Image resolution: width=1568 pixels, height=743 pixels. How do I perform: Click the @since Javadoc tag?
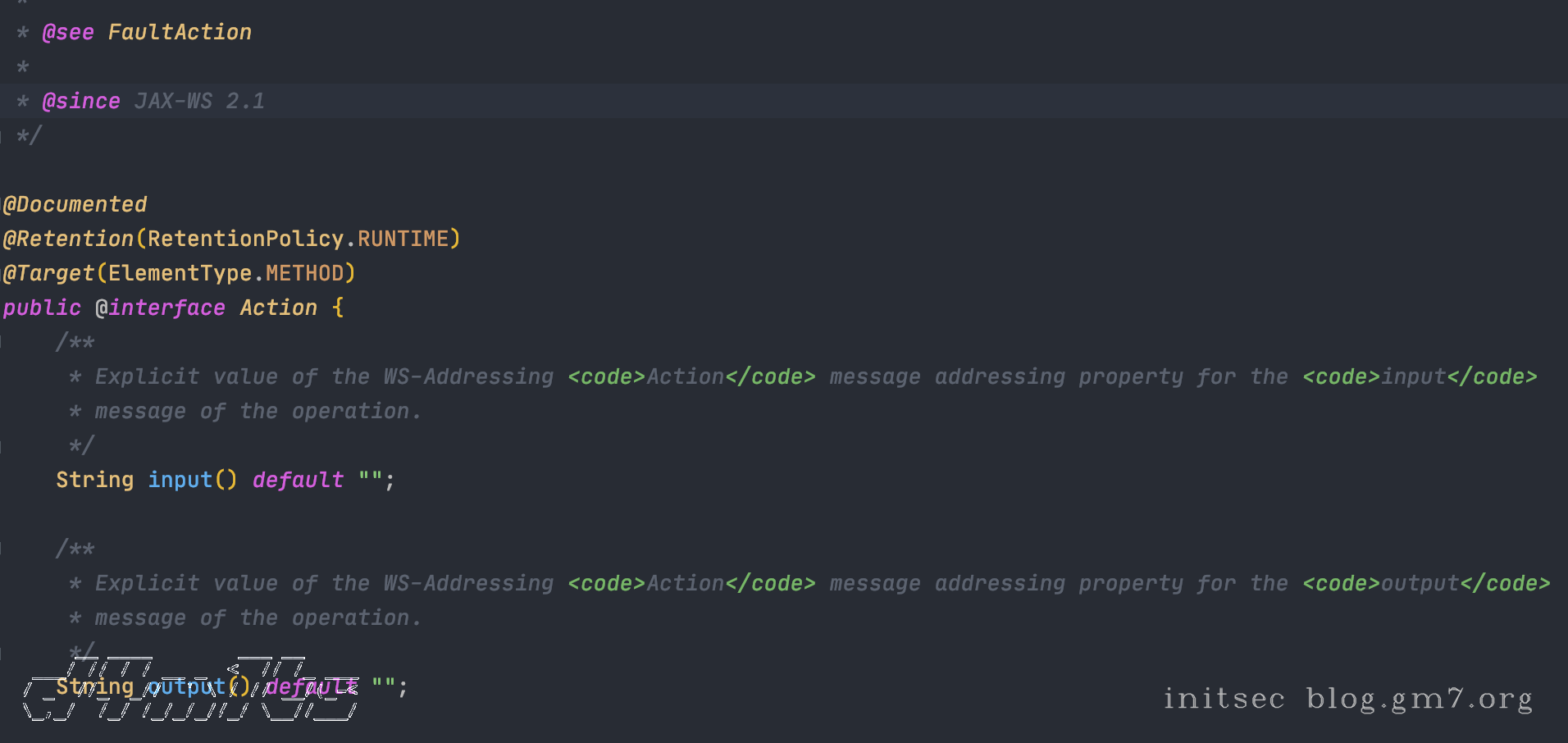click(81, 101)
